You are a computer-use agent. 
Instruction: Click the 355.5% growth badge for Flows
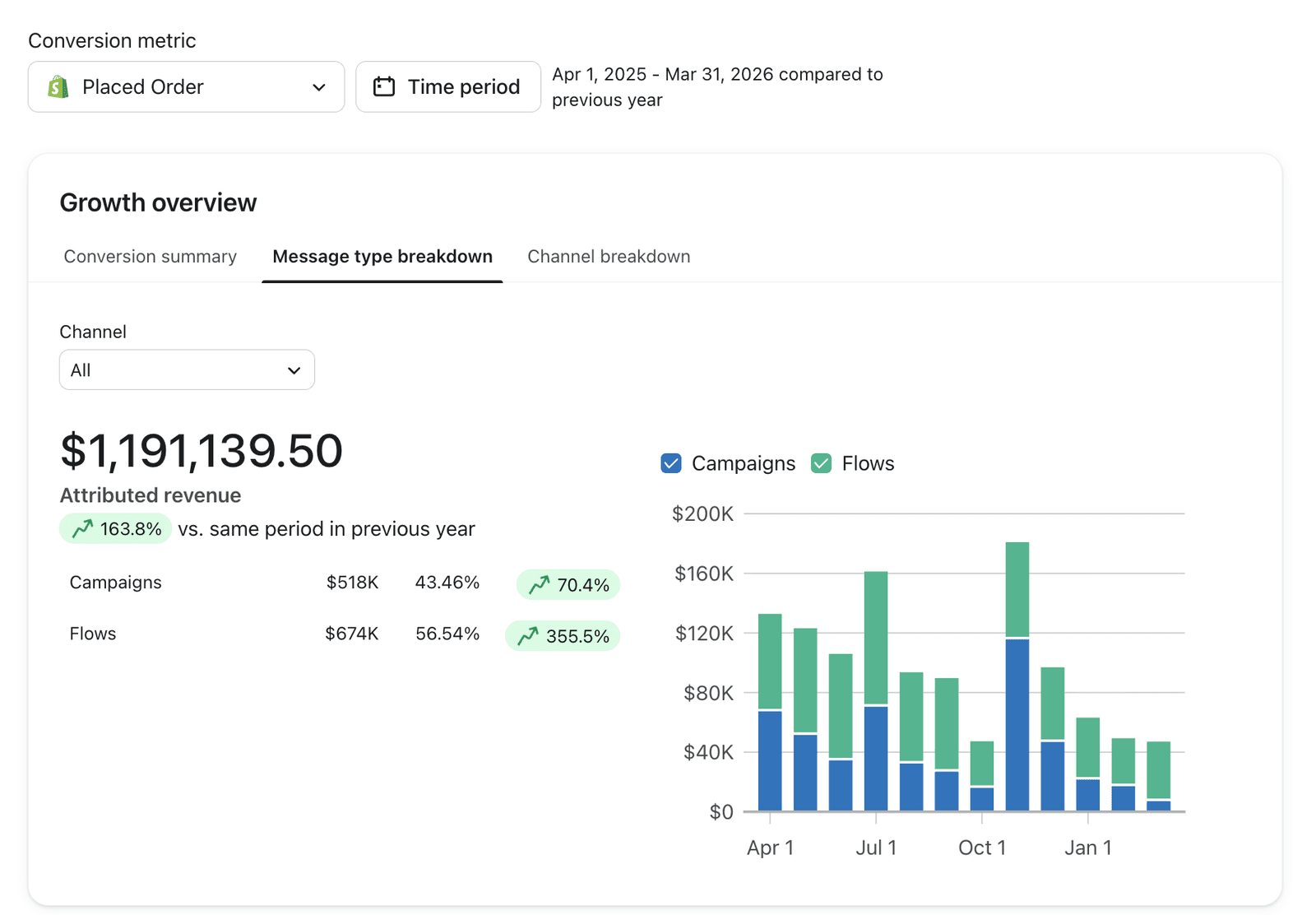pyautogui.click(x=563, y=636)
